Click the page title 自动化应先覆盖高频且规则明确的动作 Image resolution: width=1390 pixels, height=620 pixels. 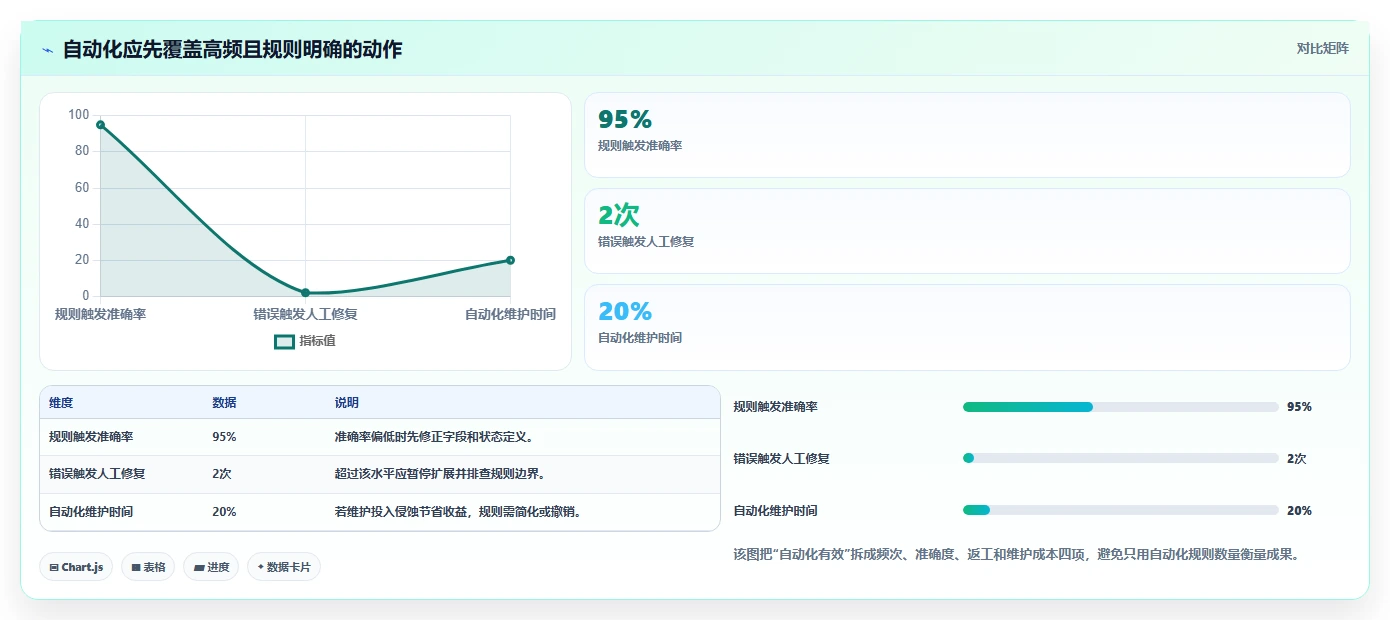232,50
